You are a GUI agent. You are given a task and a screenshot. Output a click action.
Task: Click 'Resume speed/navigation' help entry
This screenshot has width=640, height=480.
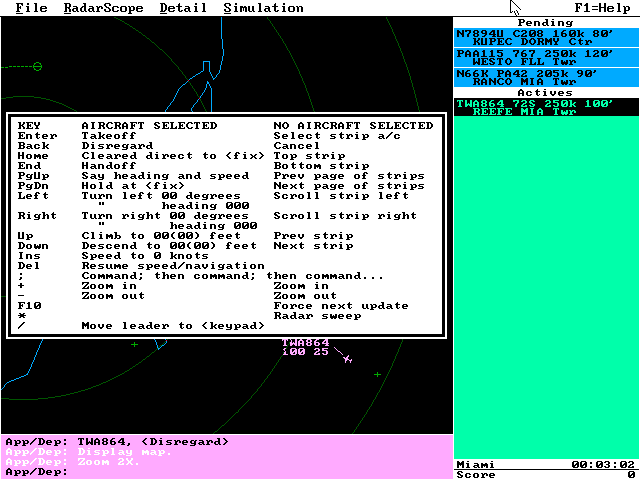[173, 265]
